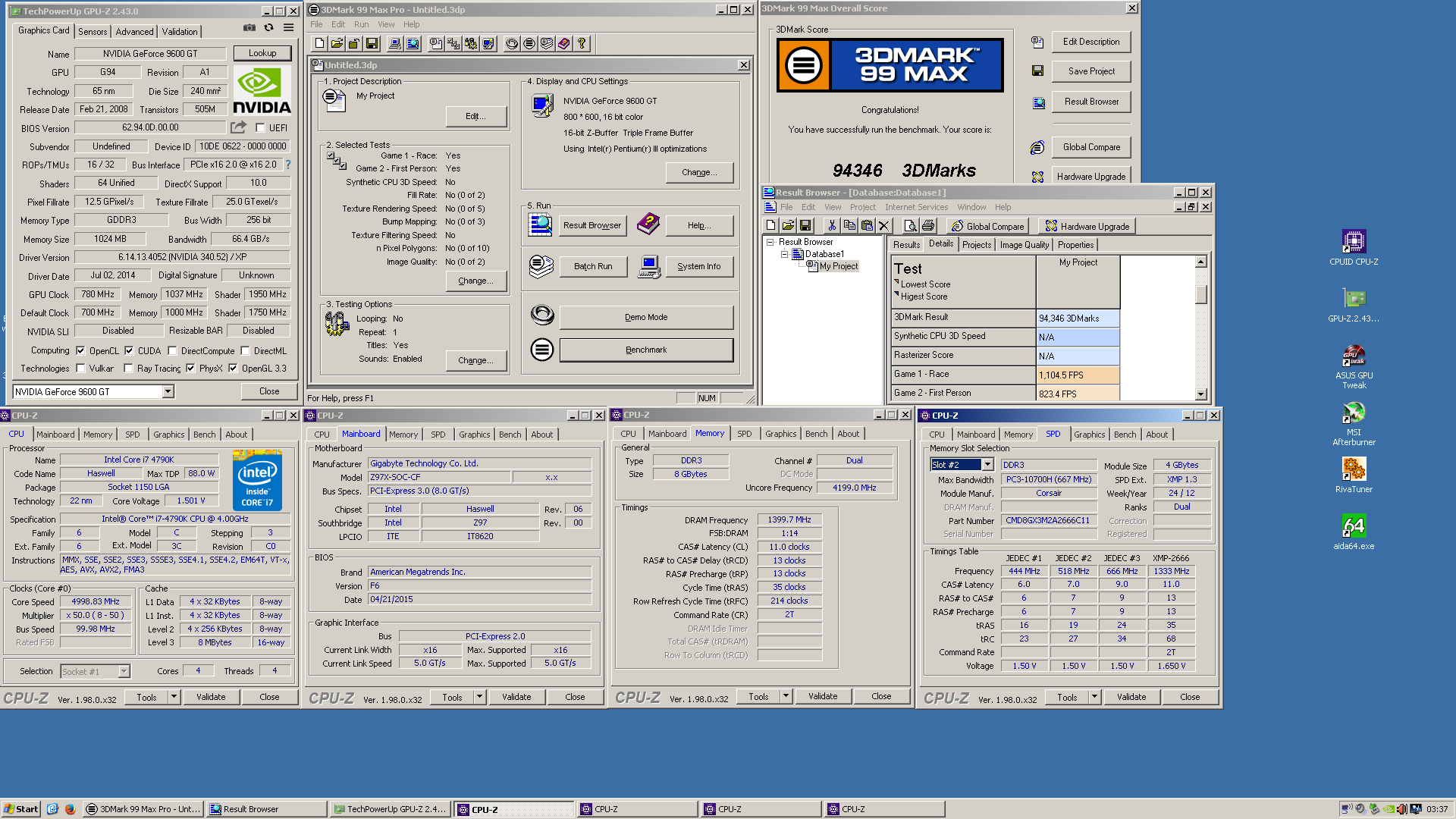Open ASUS GPU Tweak desktop icon
The height and width of the screenshot is (819, 1456).
1354,366
